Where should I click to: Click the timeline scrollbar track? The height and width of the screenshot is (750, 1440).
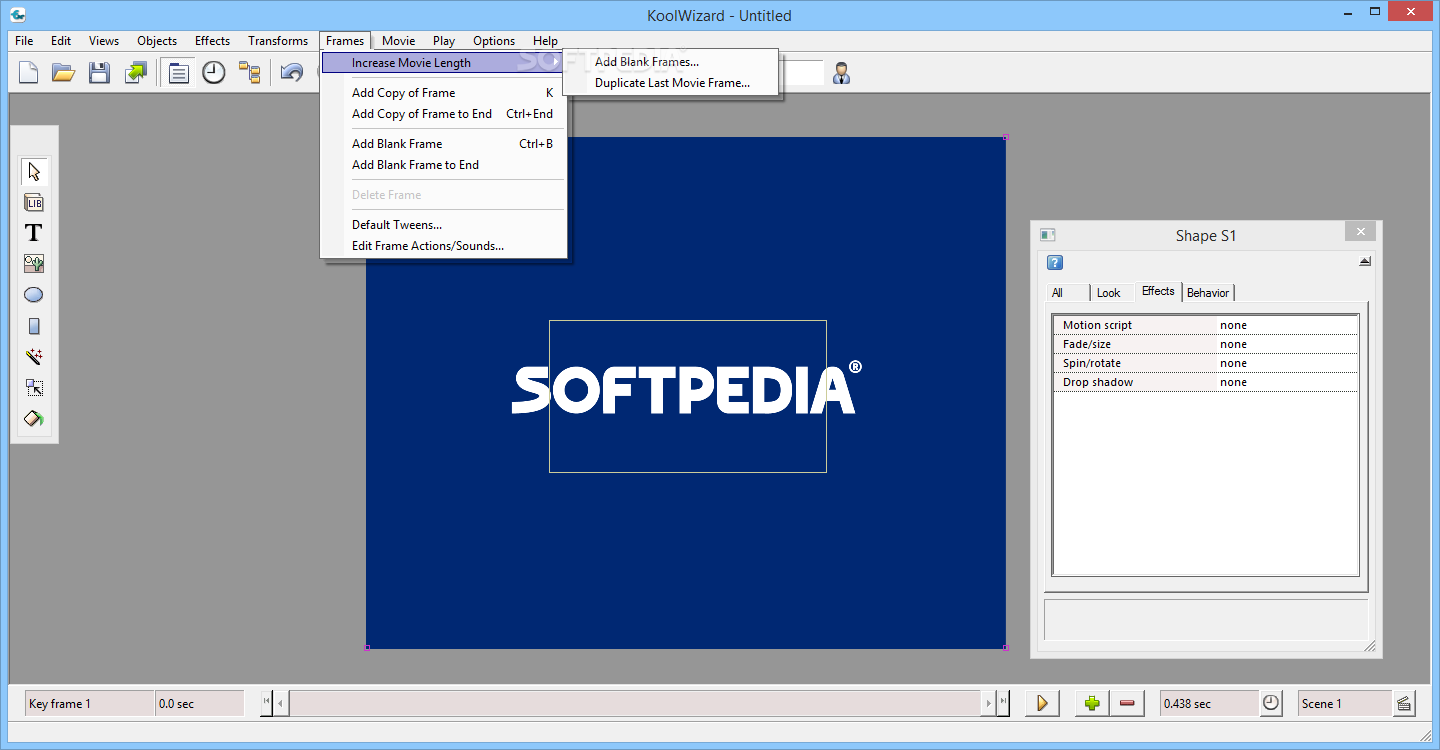[635, 703]
